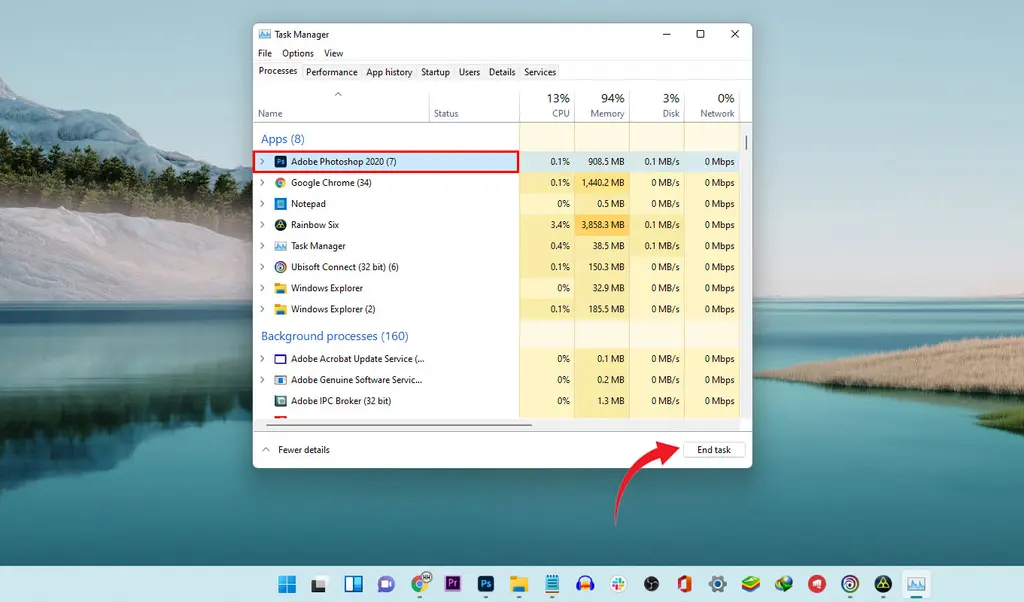Viewport: 1024px width, 602px height.
Task: Open the Widgets panel from the taskbar
Action: [353, 584]
